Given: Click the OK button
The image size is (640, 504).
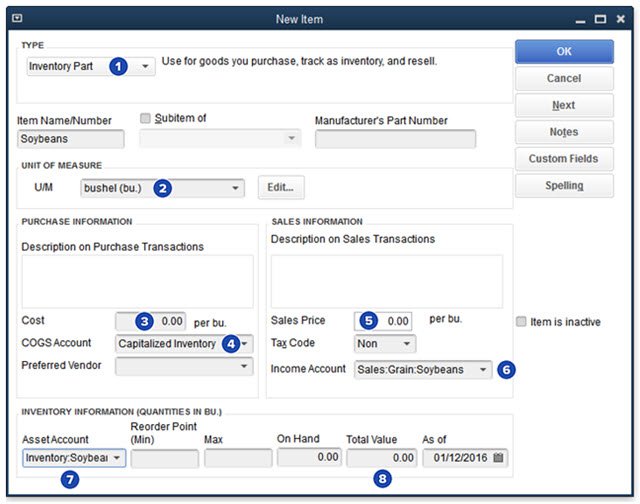Looking at the screenshot, I should pyautogui.click(x=564, y=52).
